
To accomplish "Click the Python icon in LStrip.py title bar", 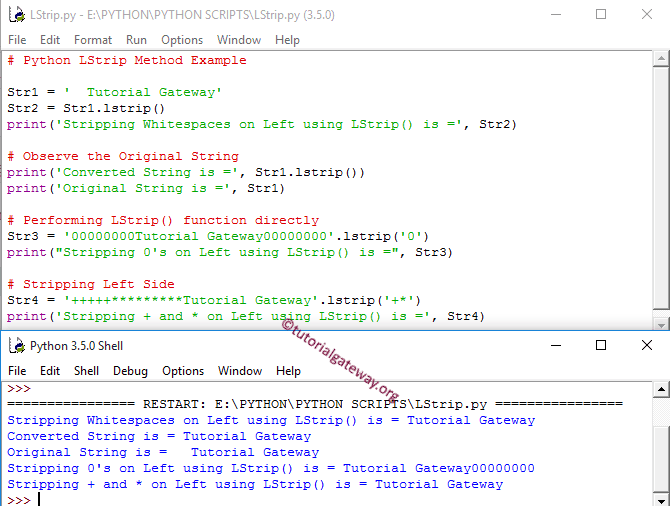I will (17, 15).
